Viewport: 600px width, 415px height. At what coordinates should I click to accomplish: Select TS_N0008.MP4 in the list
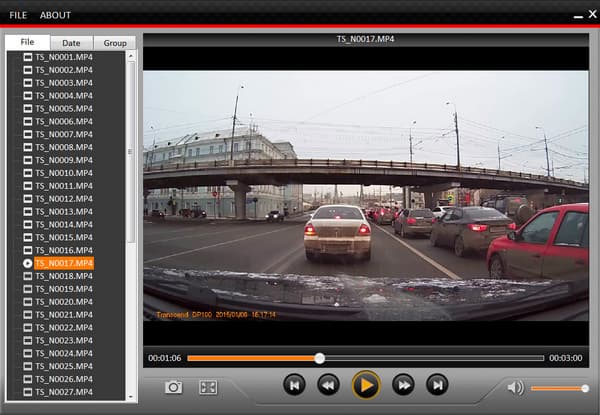[x=64, y=147]
